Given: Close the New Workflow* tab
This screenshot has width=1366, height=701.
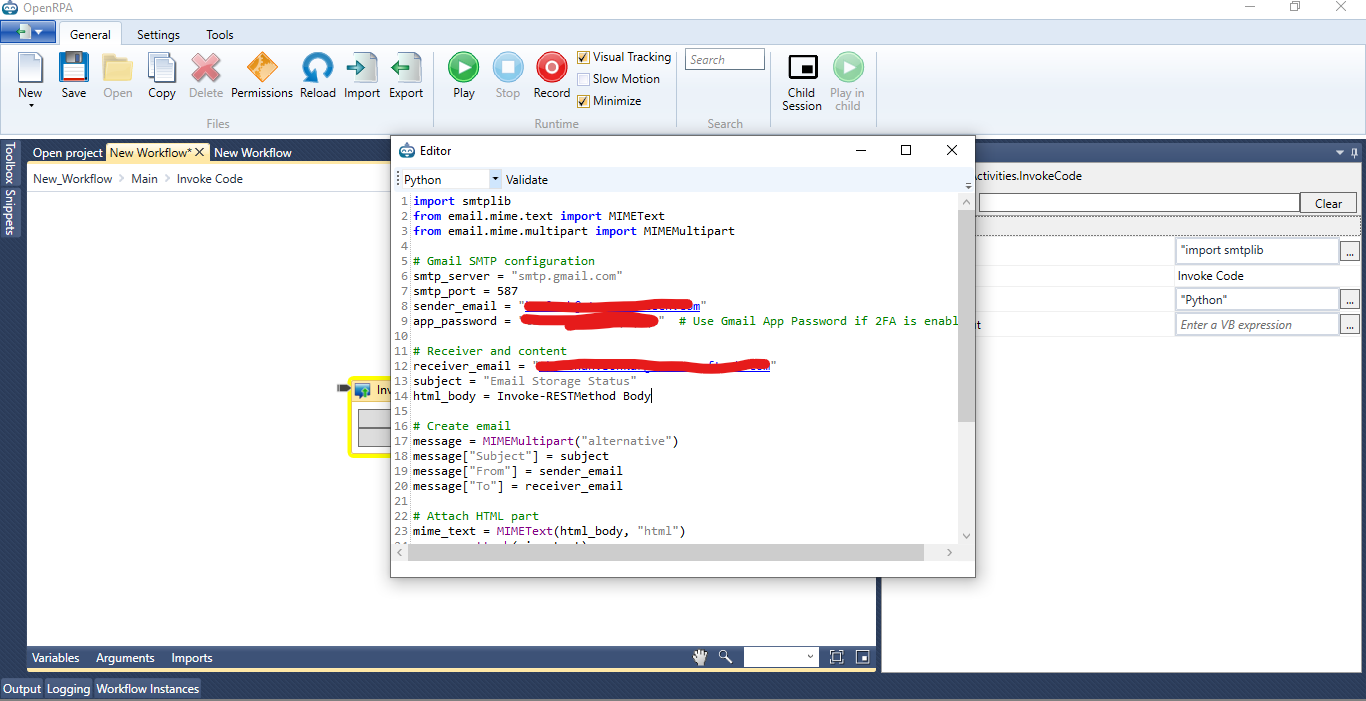Looking at the screenshot, I should tap(200, 152).
